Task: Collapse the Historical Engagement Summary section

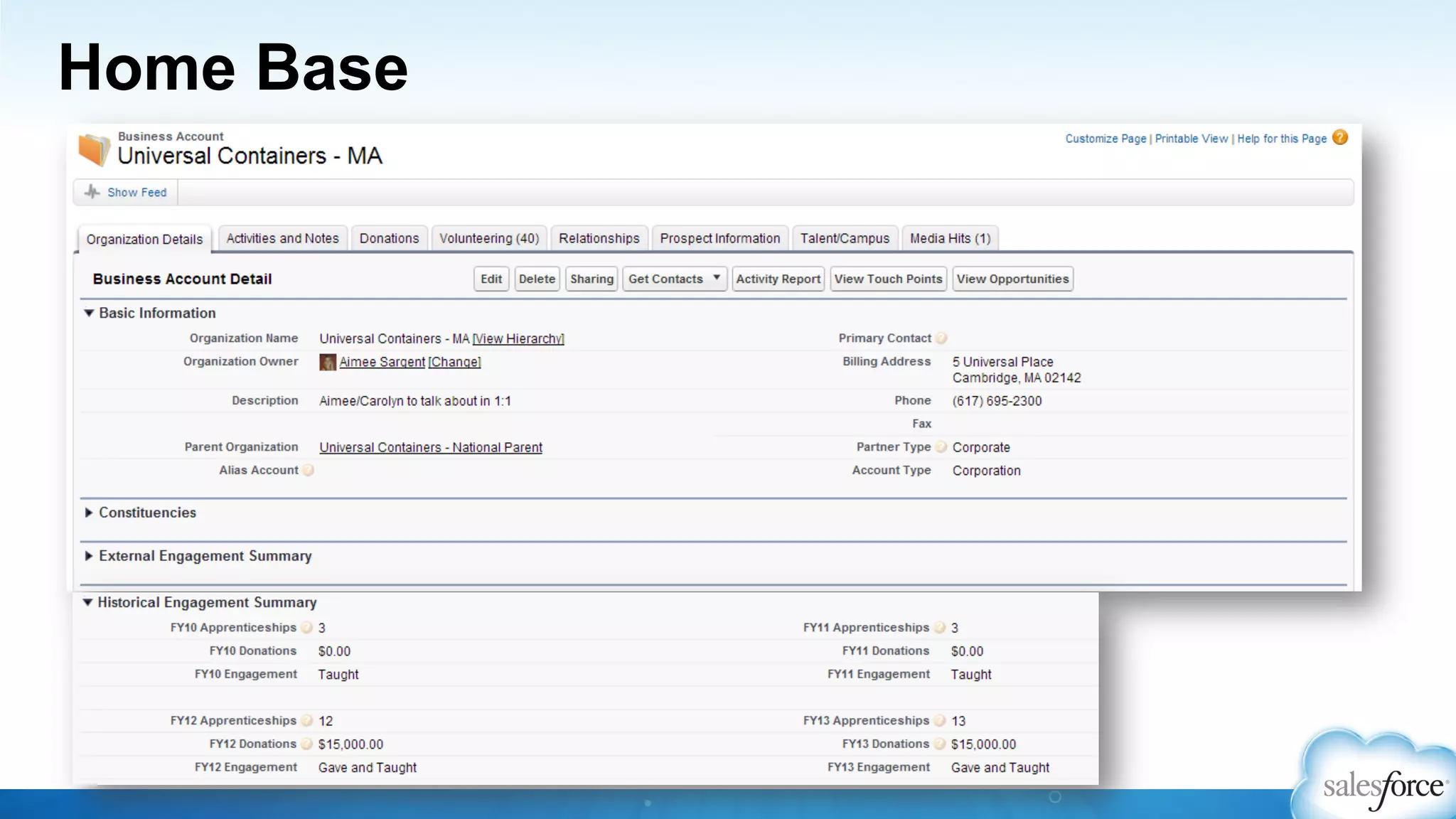Action: tap(87, 602)
